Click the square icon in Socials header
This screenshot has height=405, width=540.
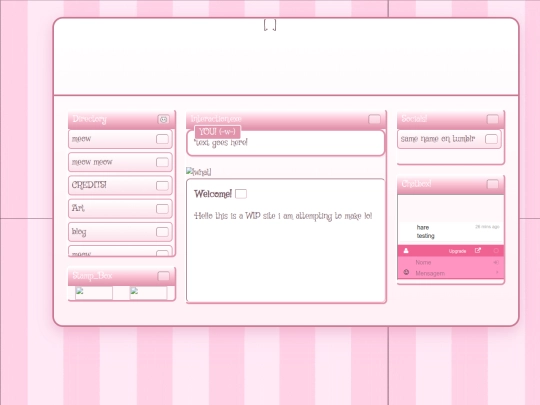click(492, 119)
